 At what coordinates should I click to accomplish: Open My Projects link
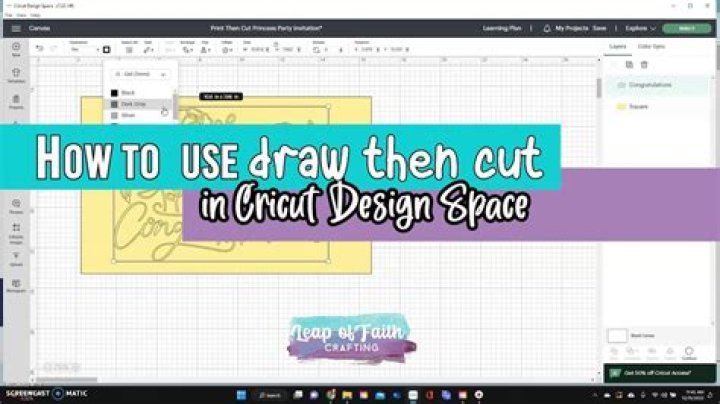[x=570, y=29]
